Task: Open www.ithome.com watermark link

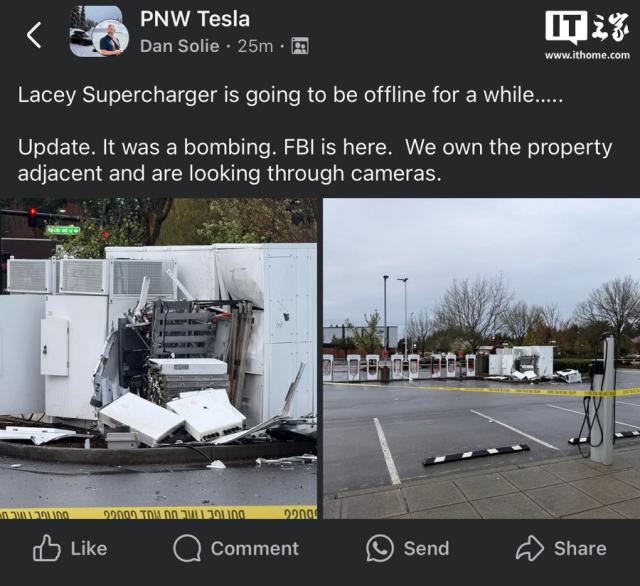Action: (587, 55)
